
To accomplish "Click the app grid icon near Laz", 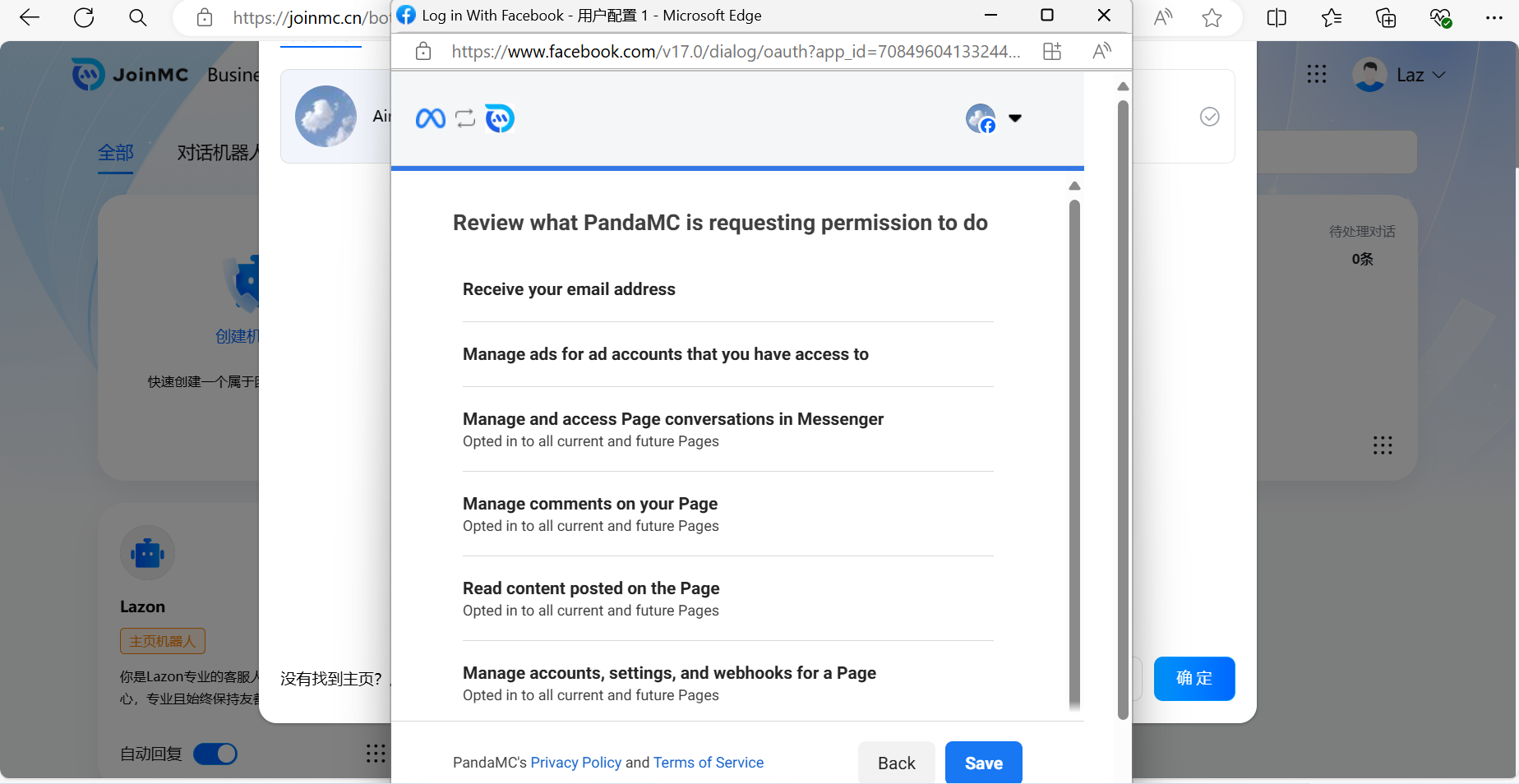I will click(1317, 75).
